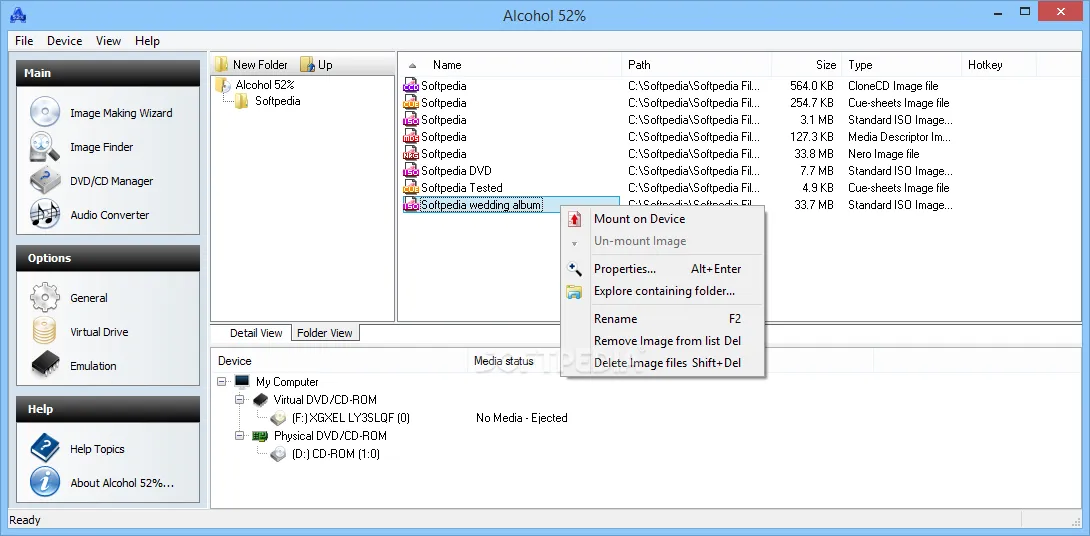Click the ISO icon next to Softpedia DVD

click(x=411, y=171)
